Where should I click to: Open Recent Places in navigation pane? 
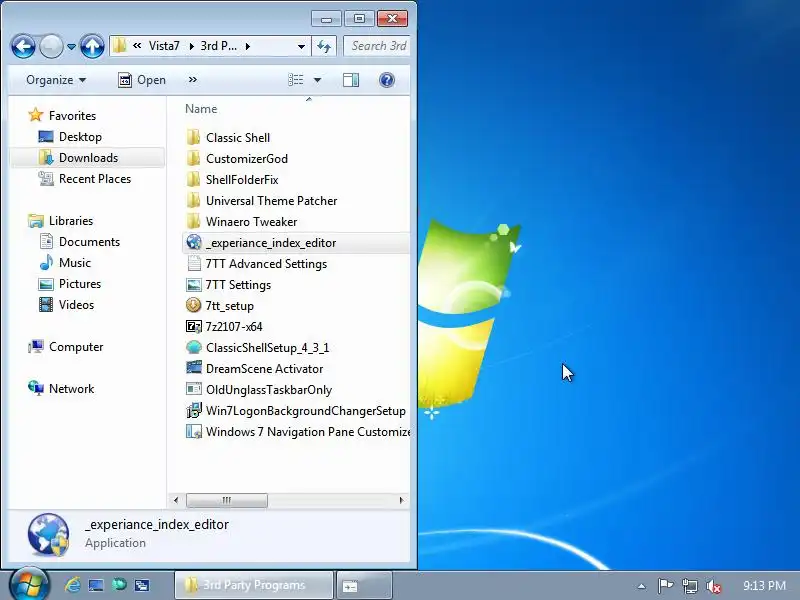point(95,179)
